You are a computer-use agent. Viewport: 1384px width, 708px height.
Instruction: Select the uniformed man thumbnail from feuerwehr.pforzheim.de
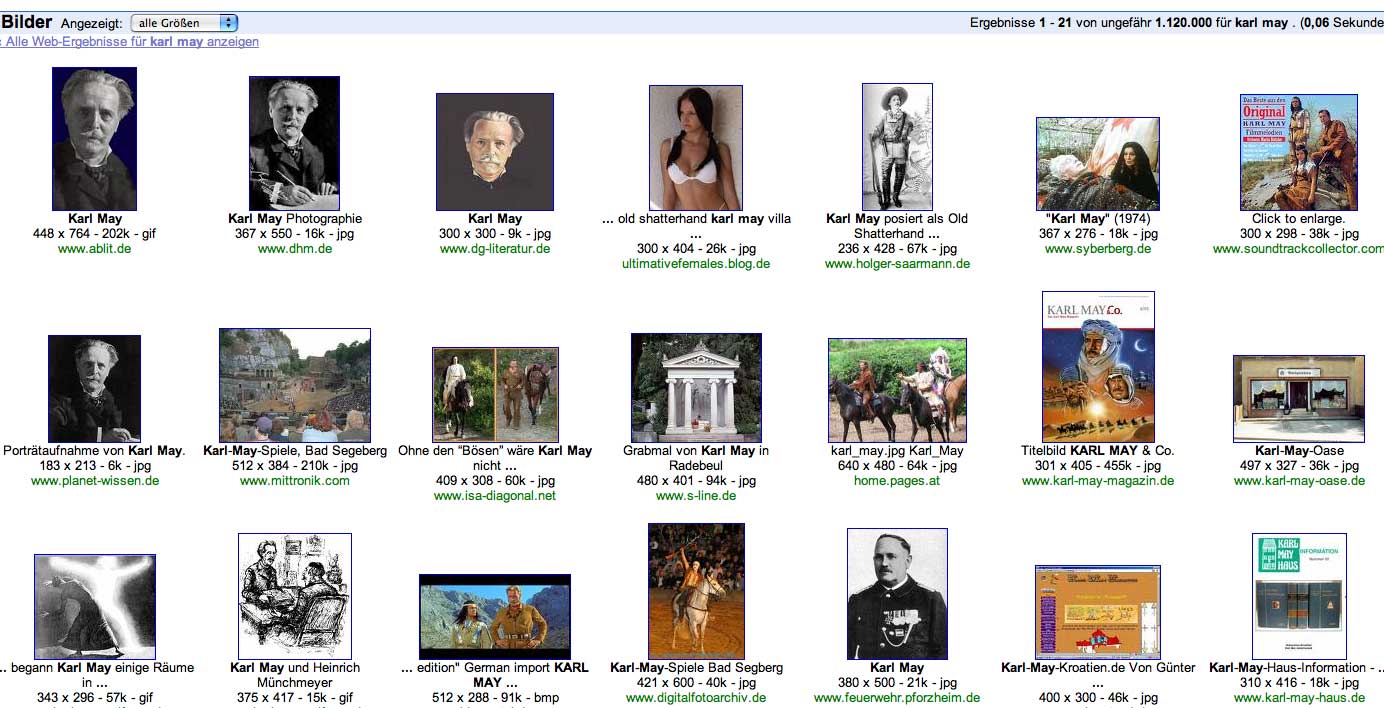coord(897,594)
